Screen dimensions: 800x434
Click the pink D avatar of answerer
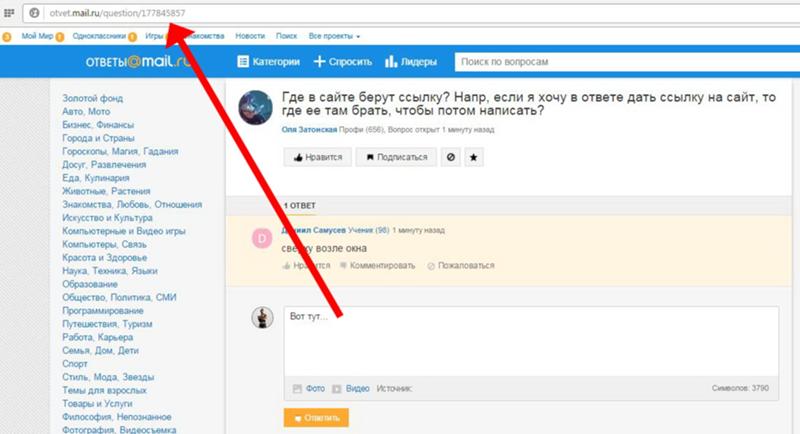262,238
